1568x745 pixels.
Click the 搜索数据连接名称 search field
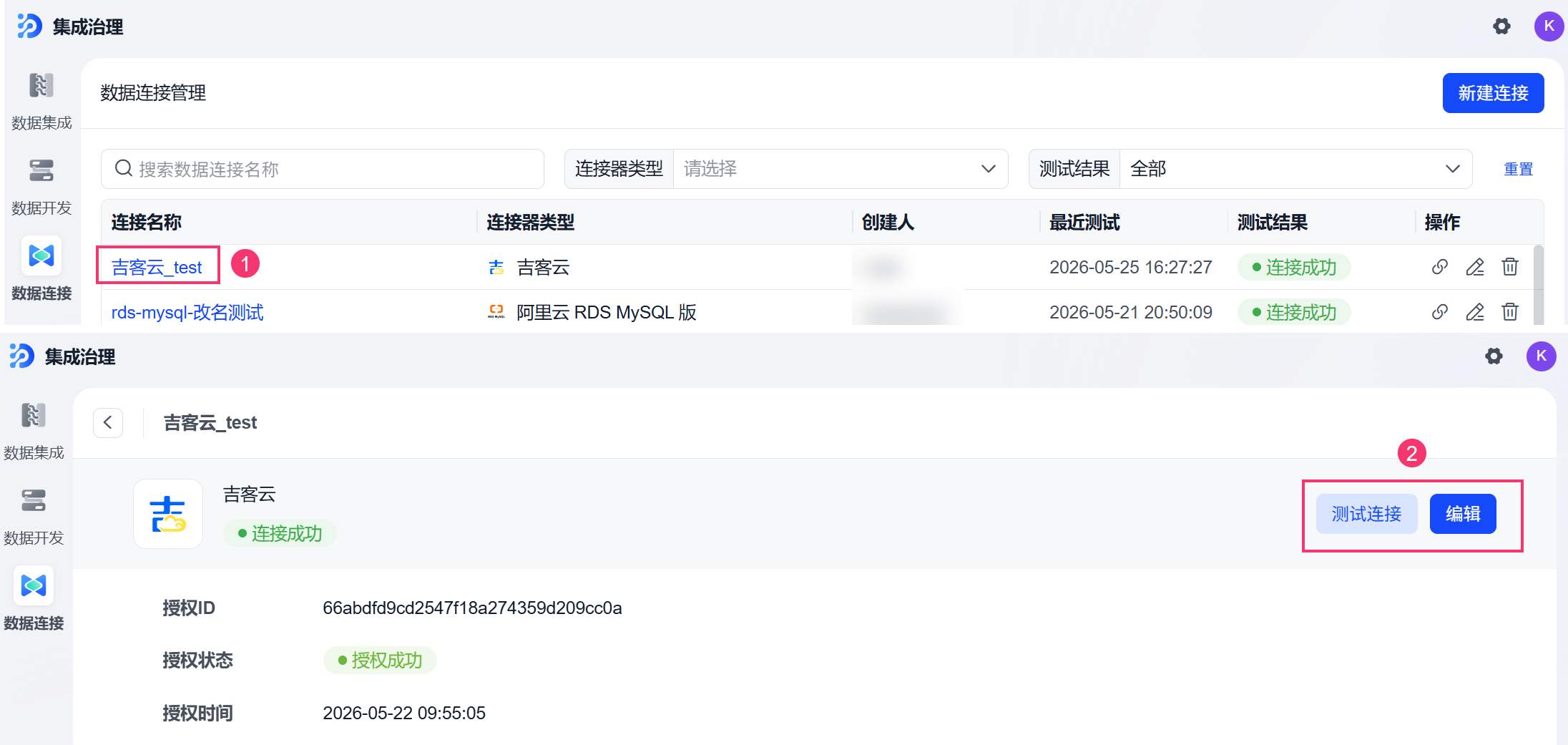323,169
